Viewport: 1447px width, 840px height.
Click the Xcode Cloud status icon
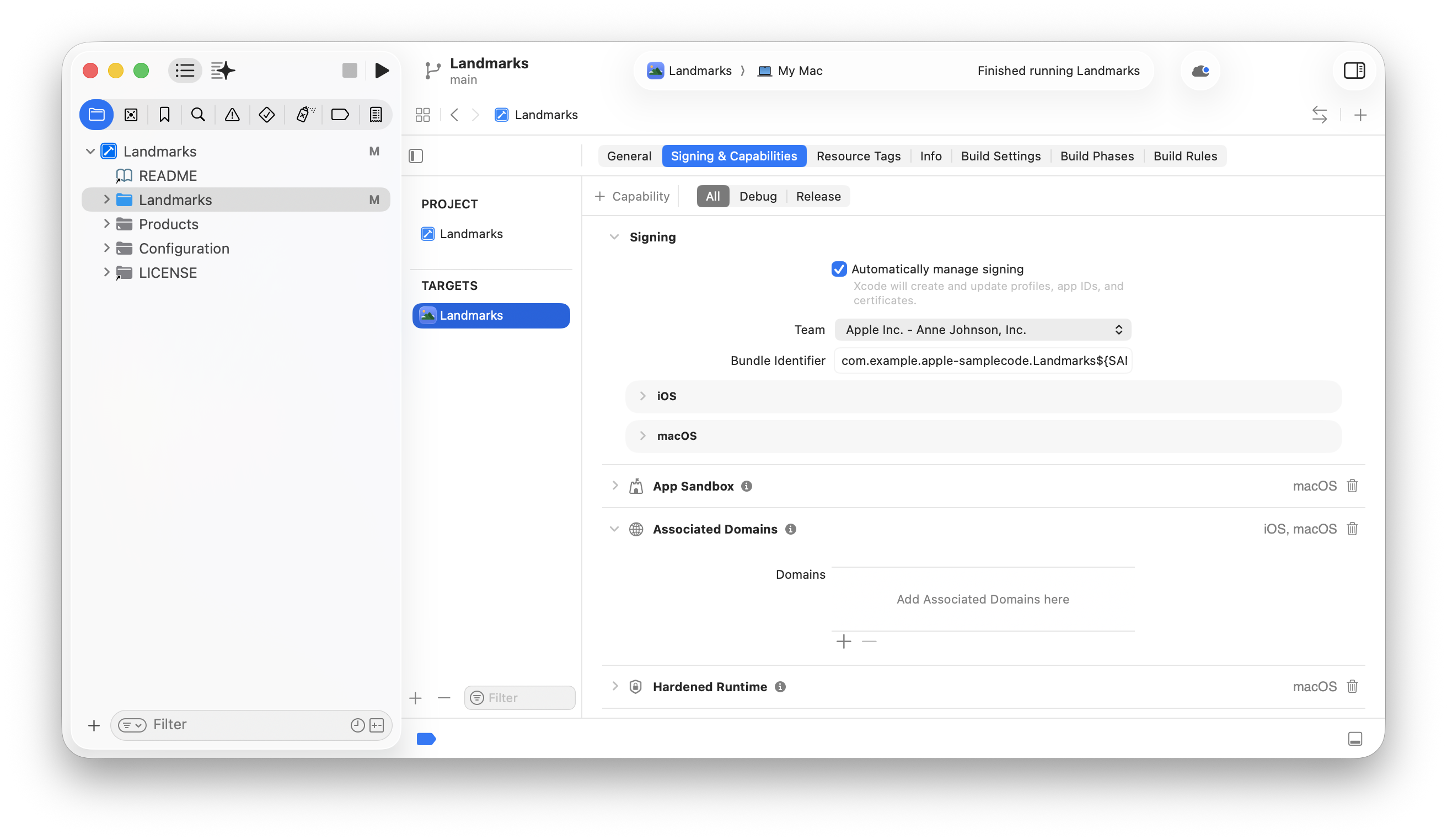tap(1200, 71)
